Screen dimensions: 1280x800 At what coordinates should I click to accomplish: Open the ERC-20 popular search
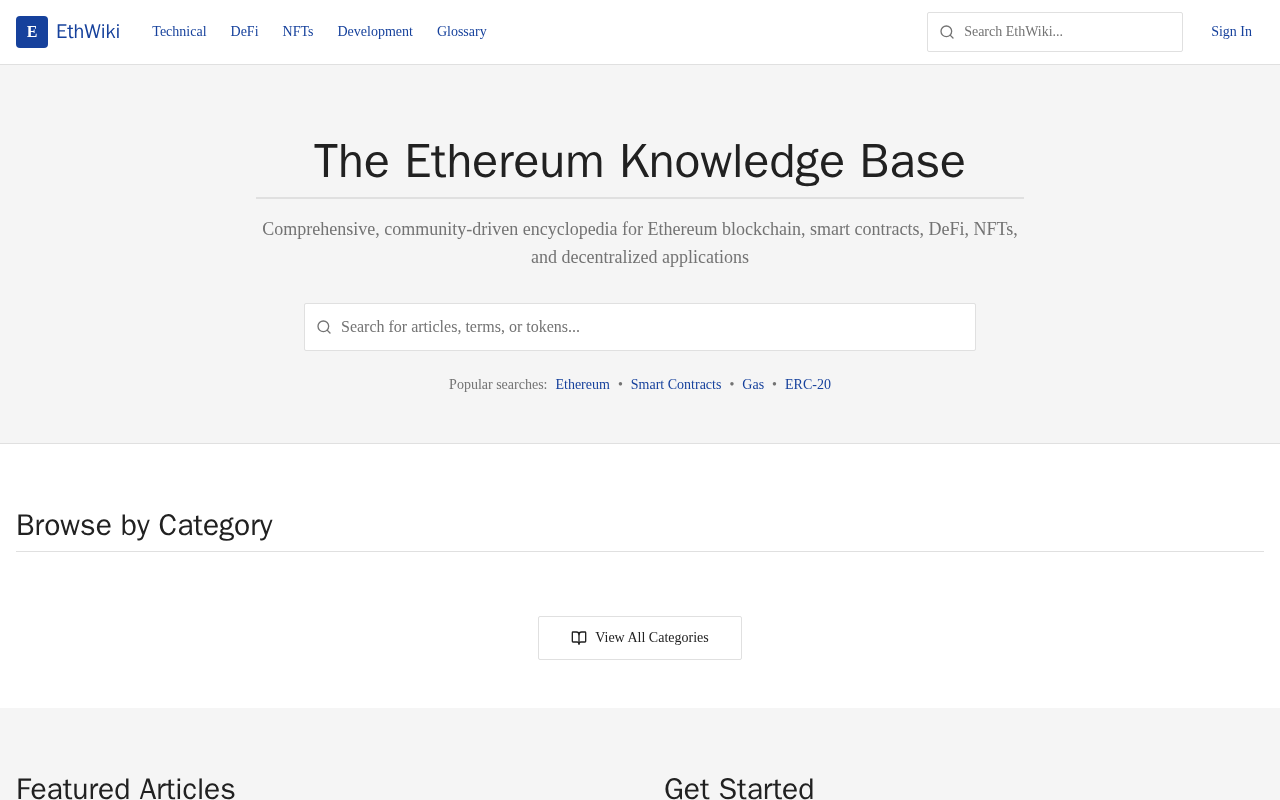[x=808, y=385]
